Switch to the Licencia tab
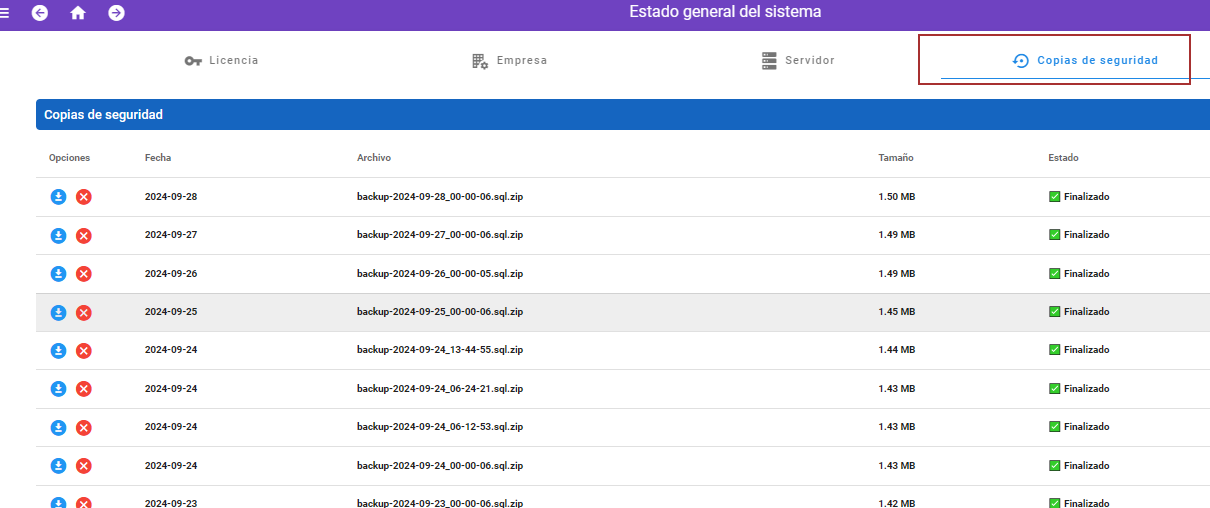 coord(222,61)
